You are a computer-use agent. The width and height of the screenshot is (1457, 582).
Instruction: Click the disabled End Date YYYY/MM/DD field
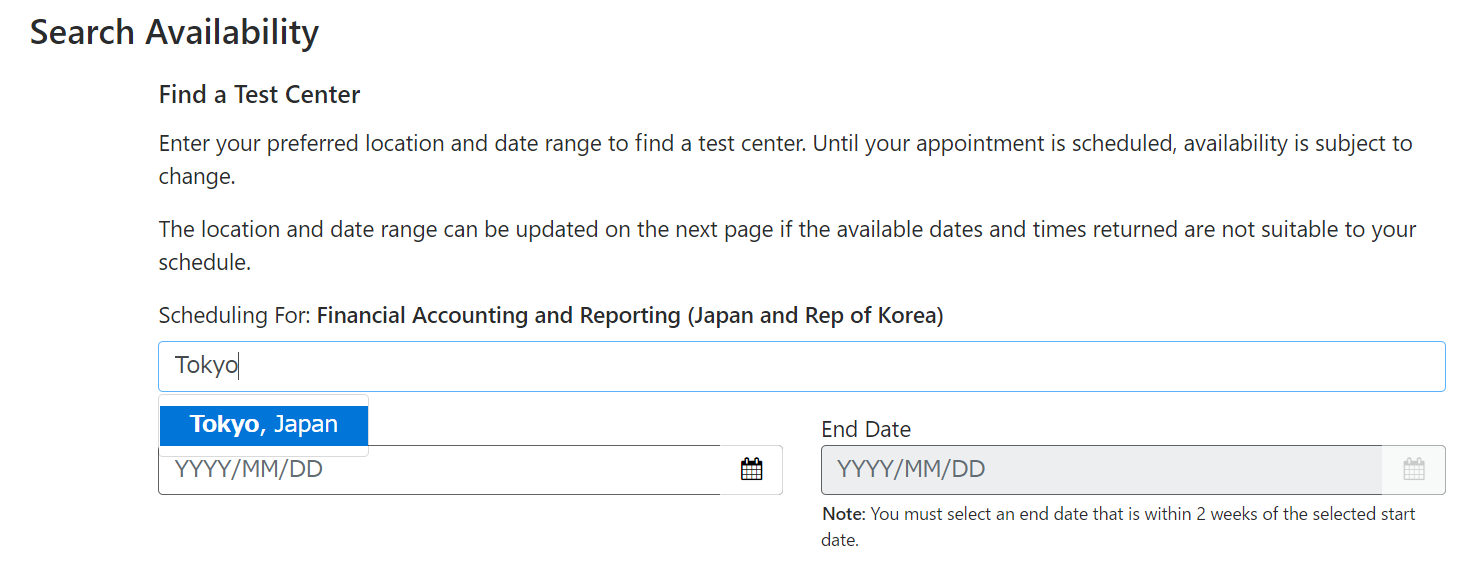coord(1100,469)
